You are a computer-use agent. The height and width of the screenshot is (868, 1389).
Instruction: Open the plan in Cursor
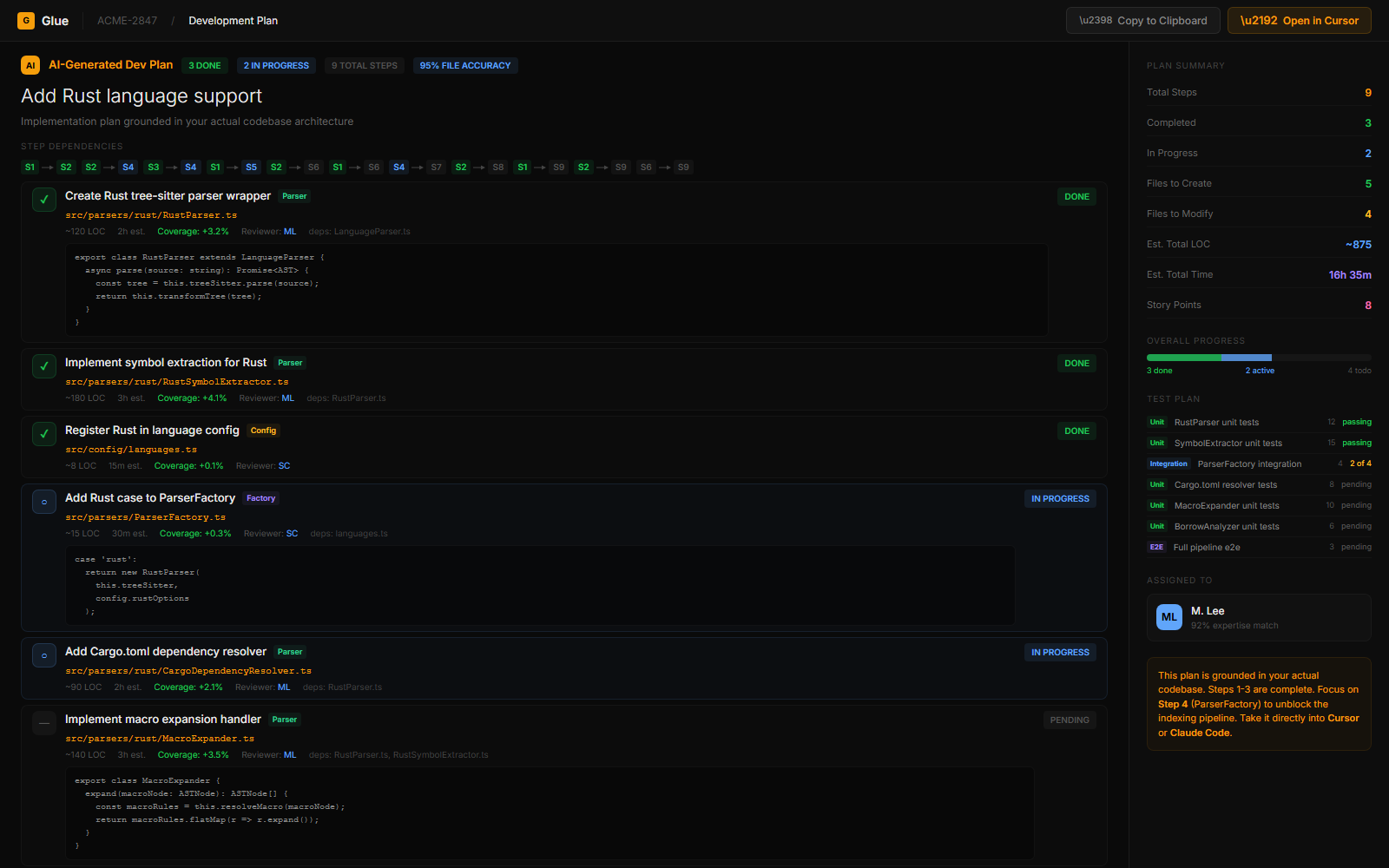(1299, 20)
